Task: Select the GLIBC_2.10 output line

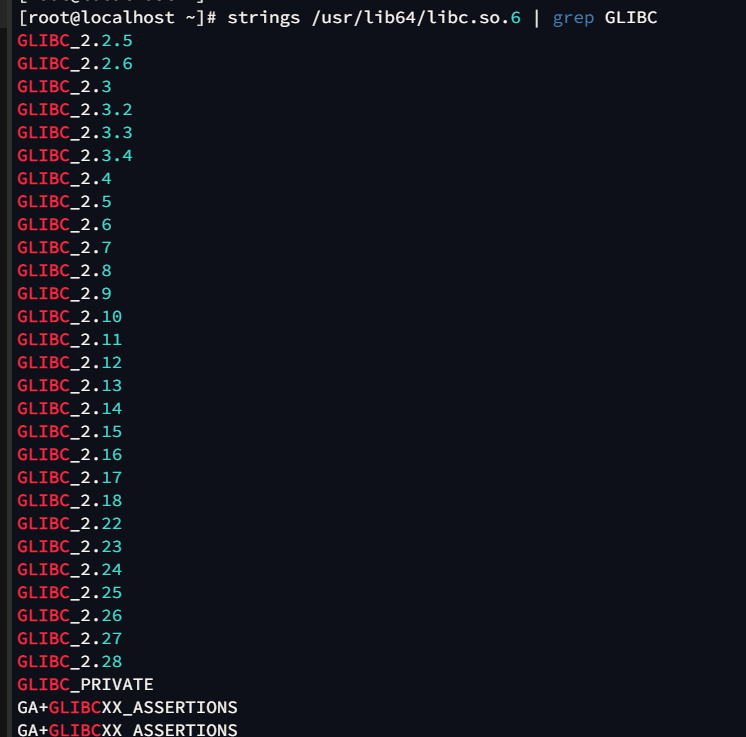Action: point(69,317)
